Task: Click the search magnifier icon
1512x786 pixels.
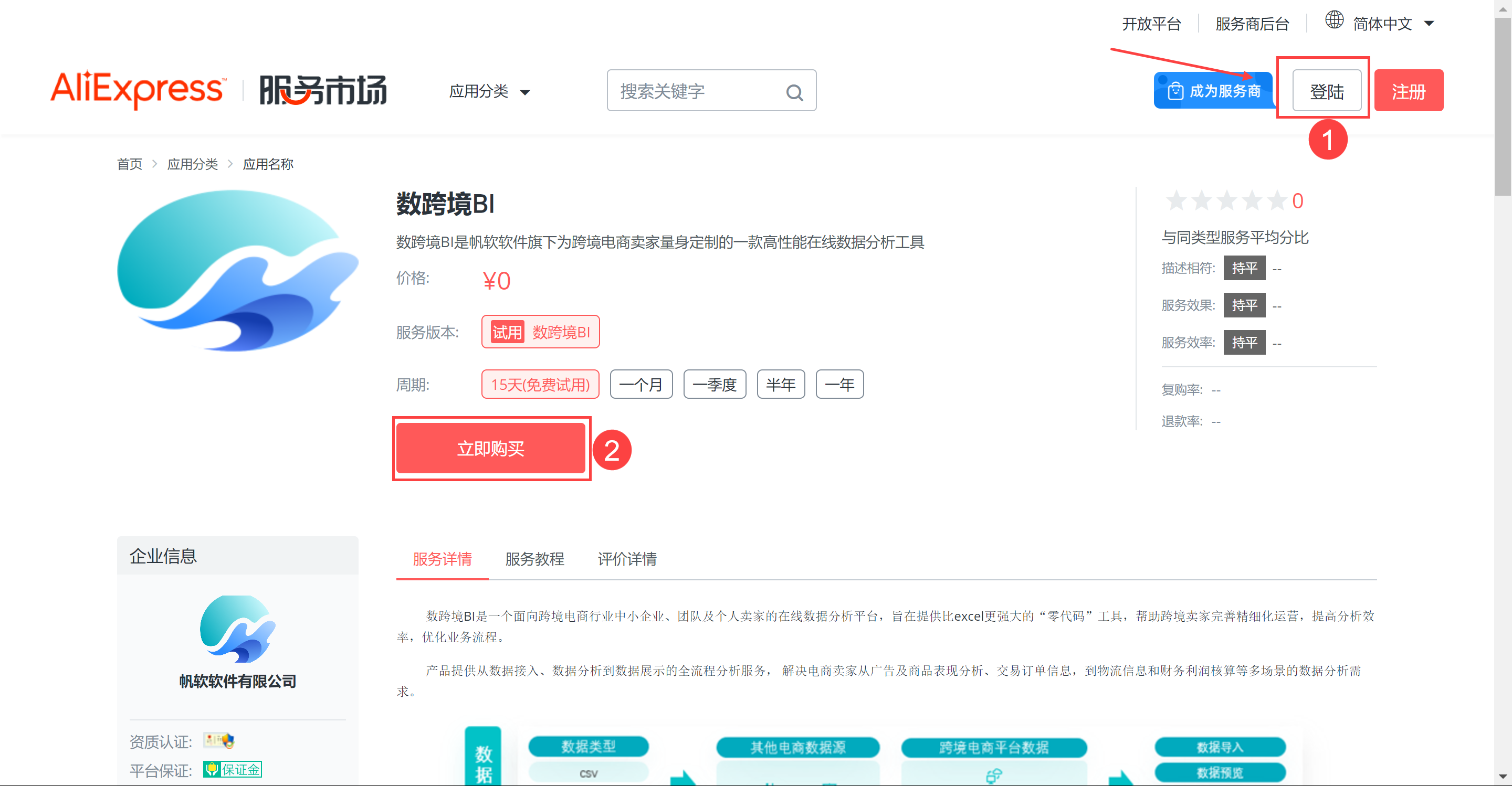Action: [x=794, y=92]
